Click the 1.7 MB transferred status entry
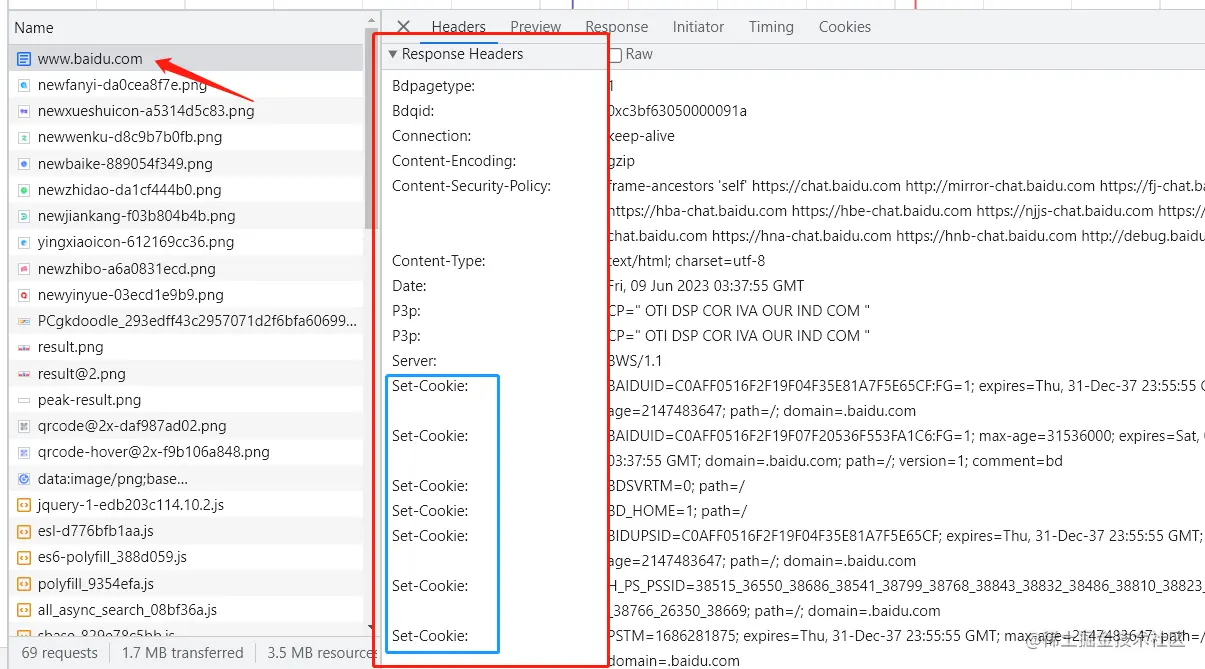 coord(183,653)
